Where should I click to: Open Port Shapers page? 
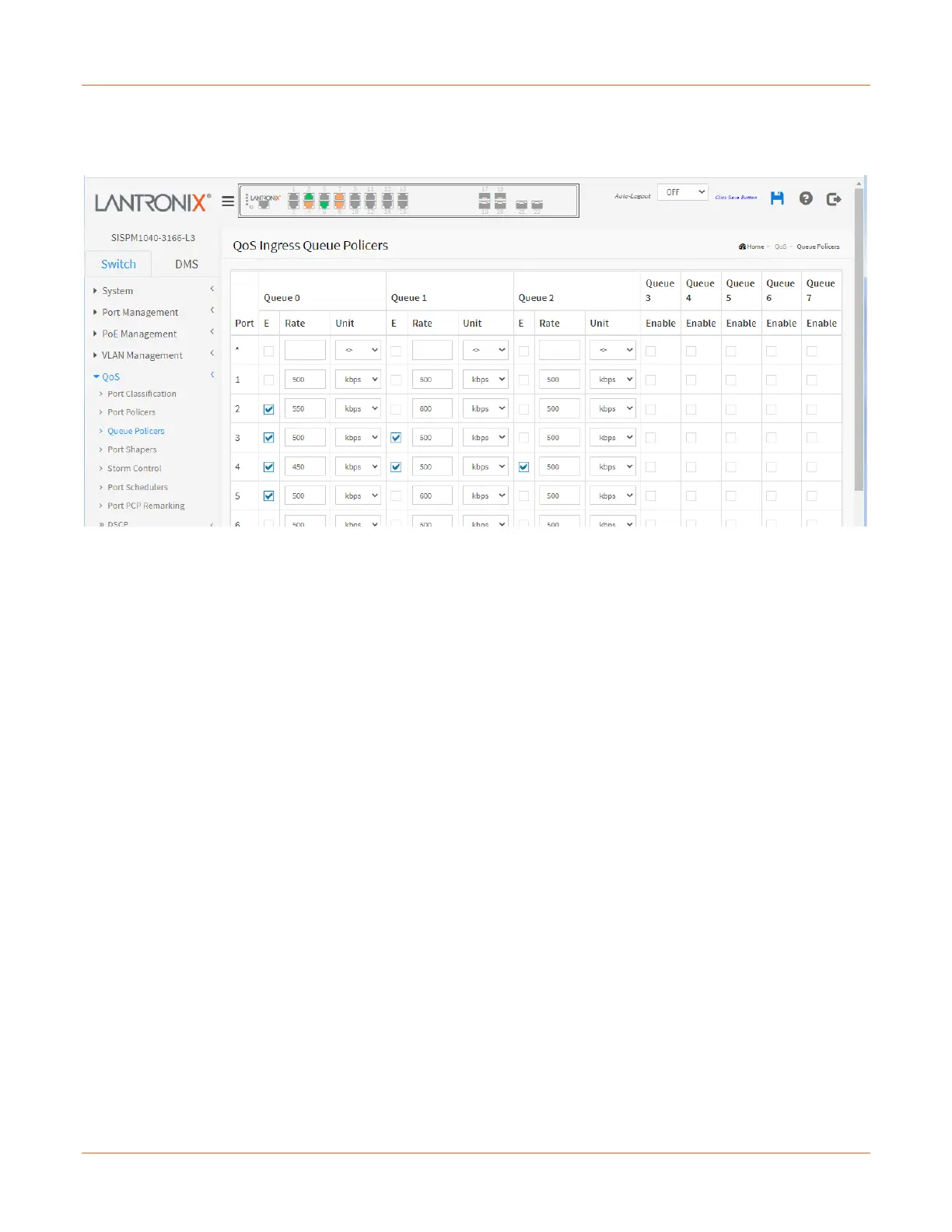click(x=132, y=450)
